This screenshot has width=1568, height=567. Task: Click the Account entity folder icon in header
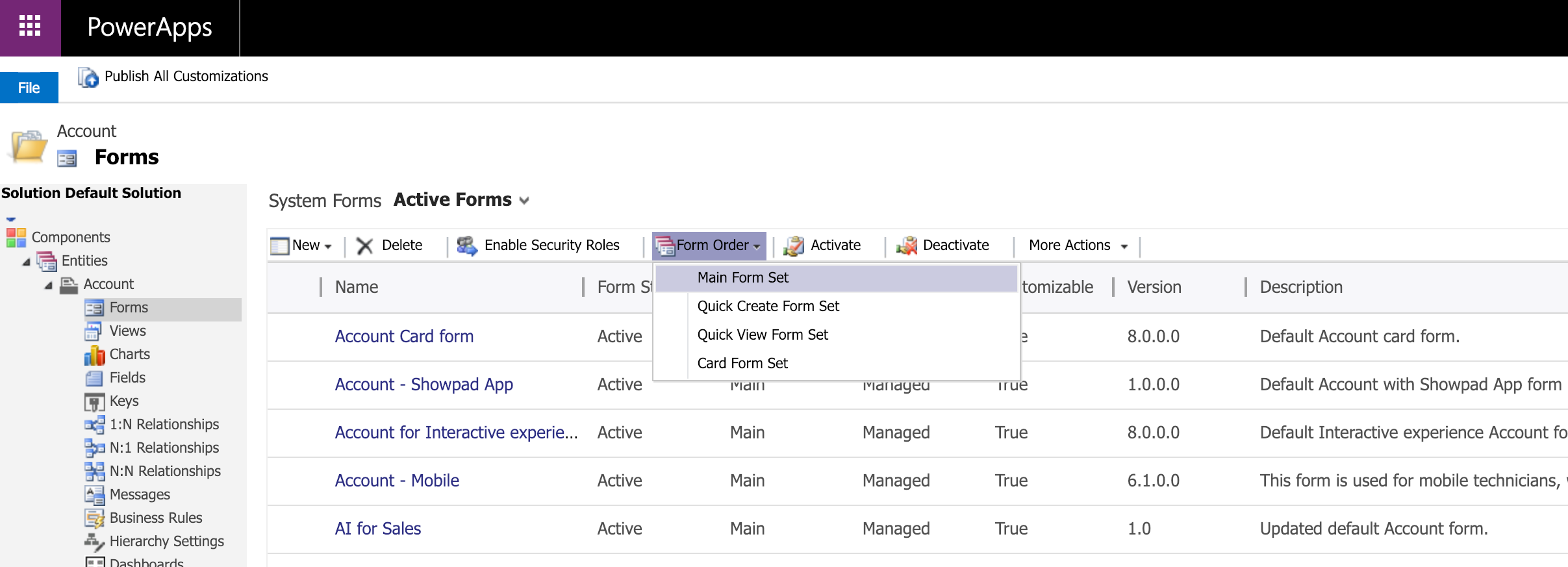pos(28,145)
